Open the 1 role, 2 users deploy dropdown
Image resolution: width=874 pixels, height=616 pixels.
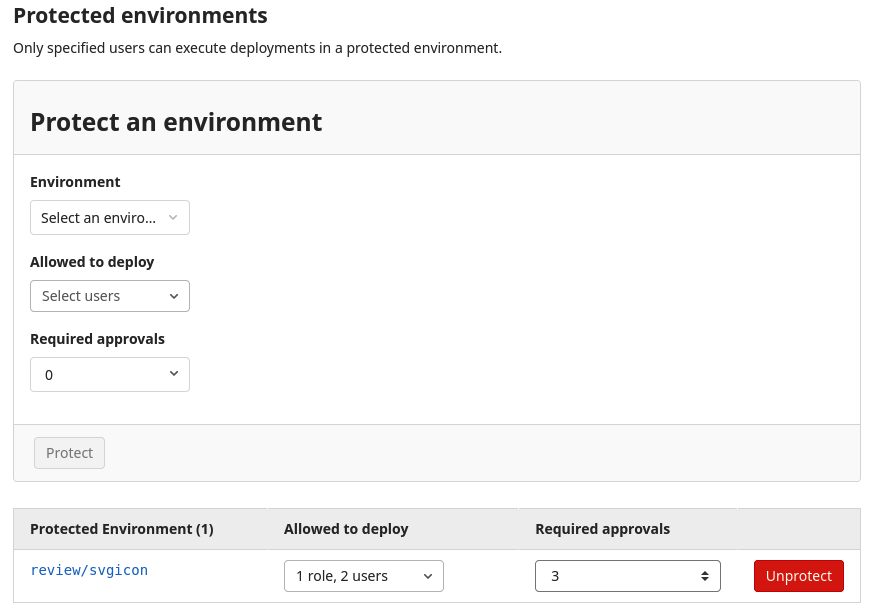pos(364,576)
